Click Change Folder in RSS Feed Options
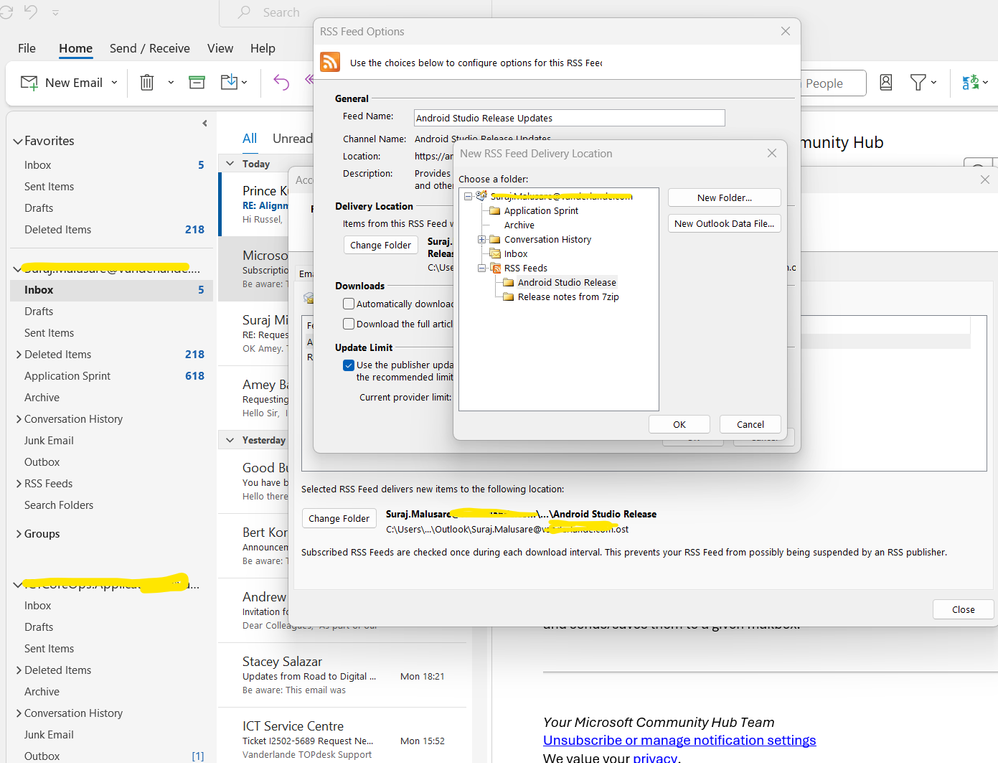This screenshot has height=763, width=998. [x=380, y=245]
